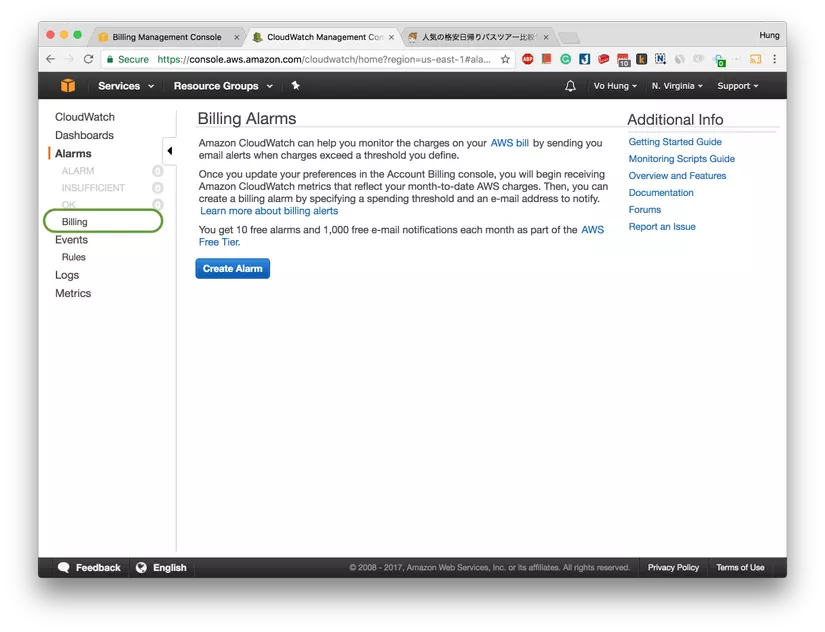This screenshot has height=632, width=825.
Task: Open Events in the sidebar
Action: pyautogui.click(x=72, y=239)
